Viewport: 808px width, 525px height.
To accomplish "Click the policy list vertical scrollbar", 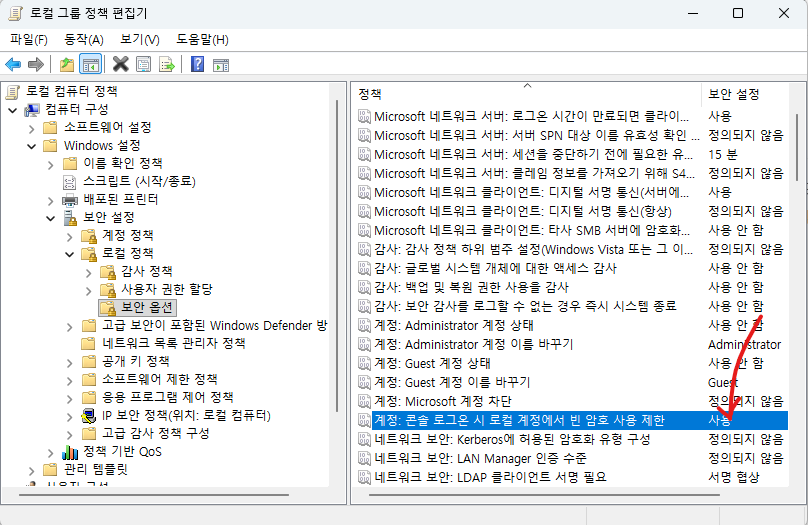I will pyautogui.click(x=797, y=147).
